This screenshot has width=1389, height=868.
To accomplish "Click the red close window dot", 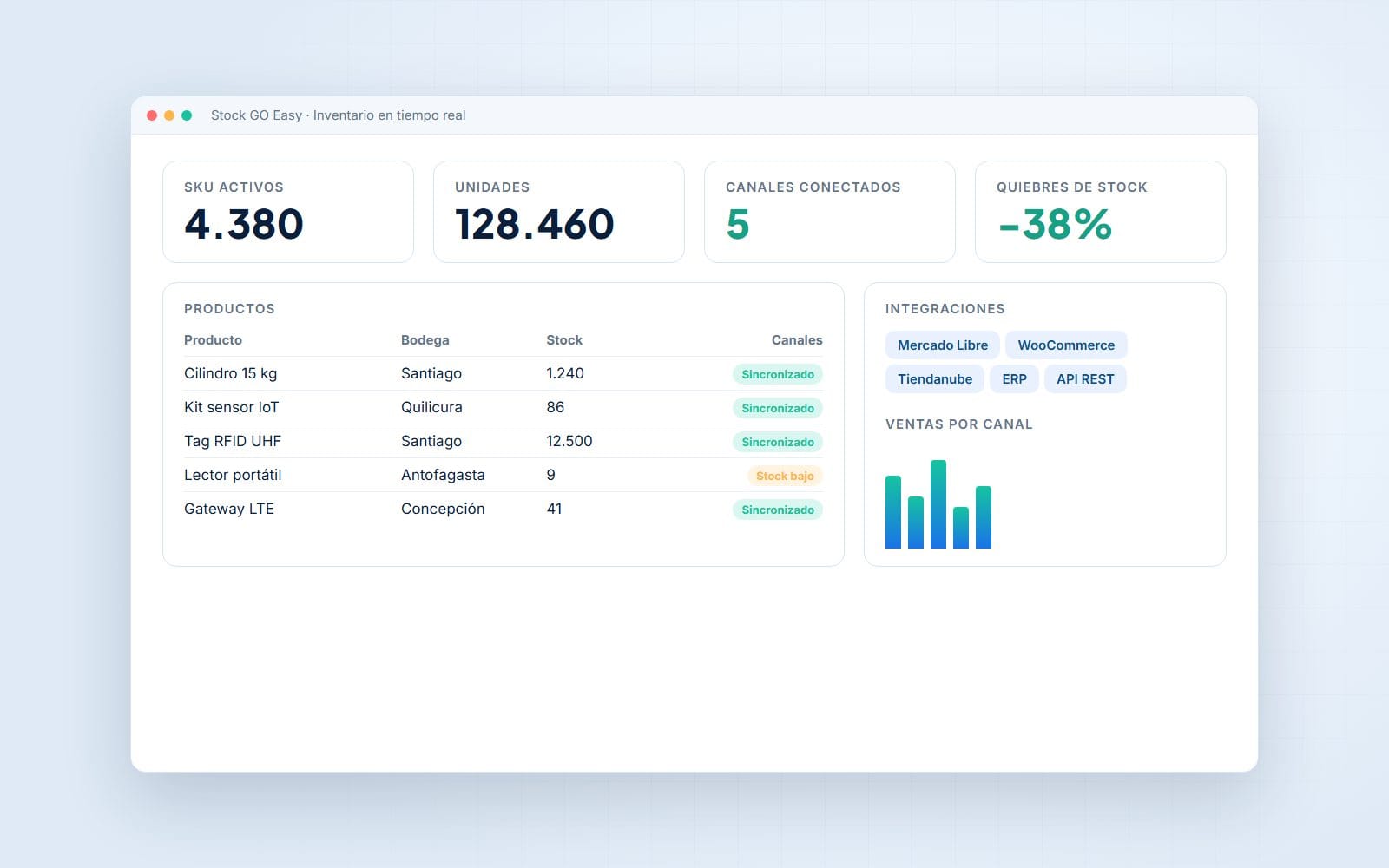I will (152, 115).
